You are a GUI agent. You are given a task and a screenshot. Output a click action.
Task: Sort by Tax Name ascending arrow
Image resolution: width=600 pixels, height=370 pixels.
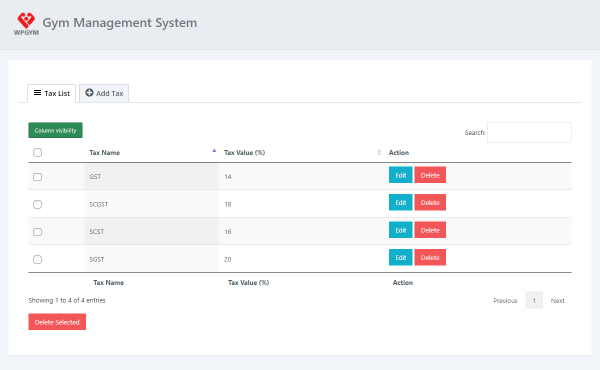[x=214, y=151]
